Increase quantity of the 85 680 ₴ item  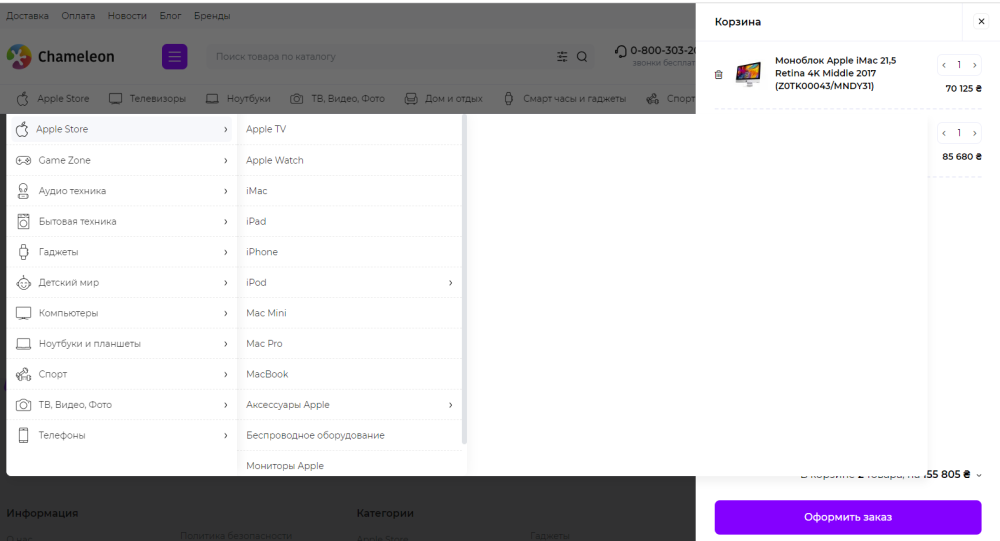coord(974,133)
